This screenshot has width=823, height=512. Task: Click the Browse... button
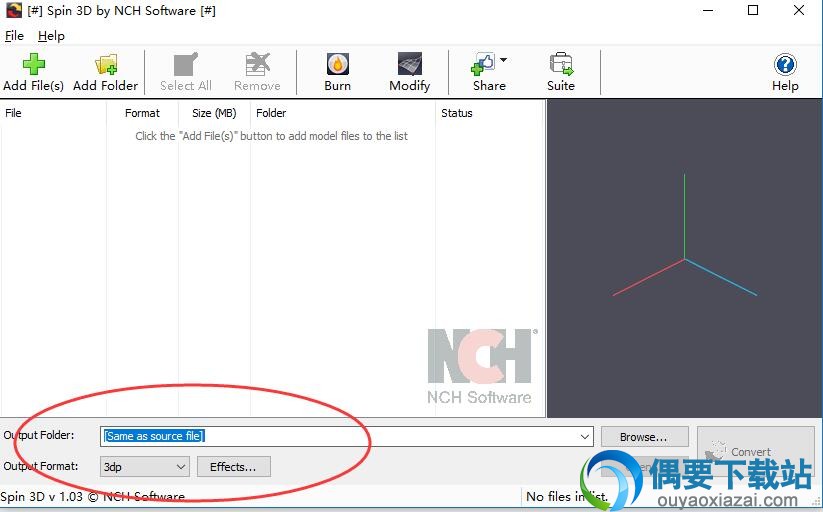click(644, 437)
